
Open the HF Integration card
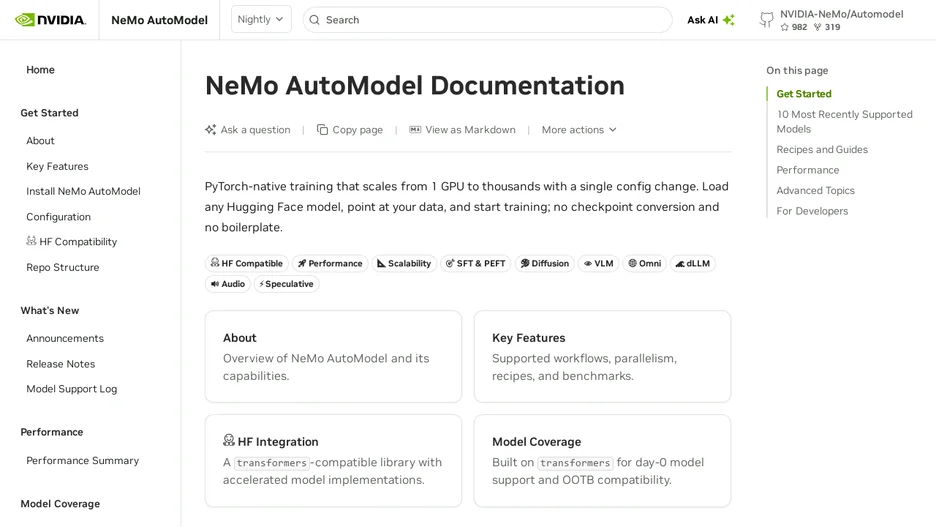tap(333, 461)
